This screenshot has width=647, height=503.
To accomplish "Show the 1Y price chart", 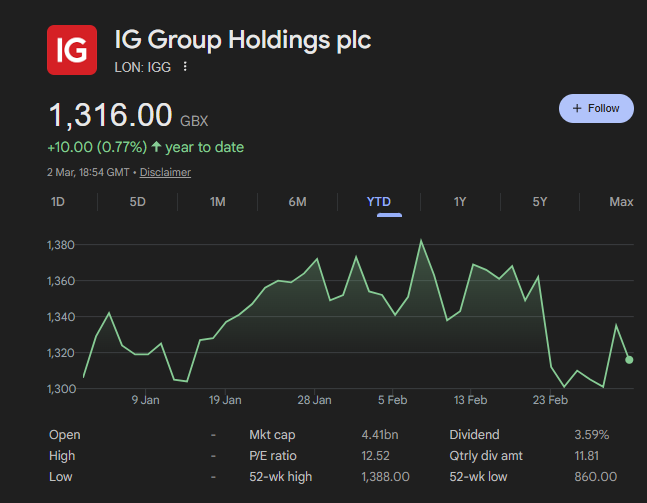I will point(460,202).
